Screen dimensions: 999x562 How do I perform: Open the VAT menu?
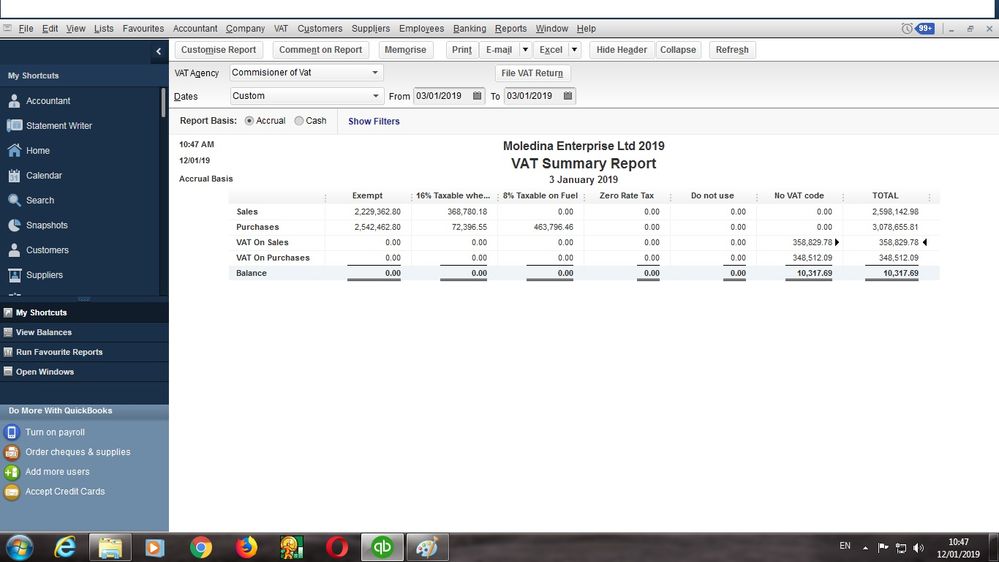point(281,29)
